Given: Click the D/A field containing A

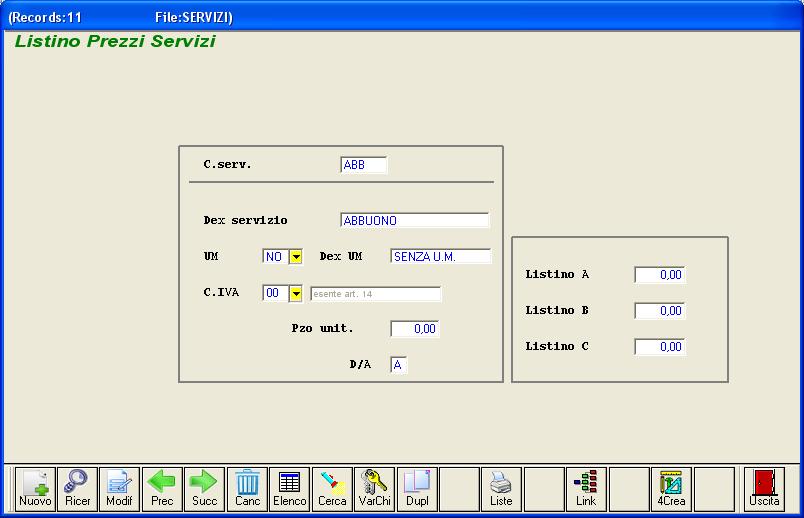Looking at the screenshot, I should point(398,365).
